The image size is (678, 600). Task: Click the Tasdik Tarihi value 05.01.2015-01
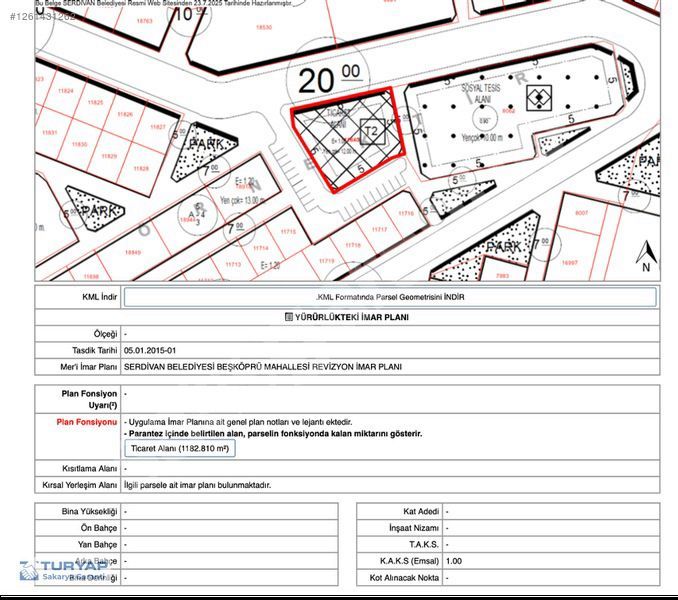point(150,351)
